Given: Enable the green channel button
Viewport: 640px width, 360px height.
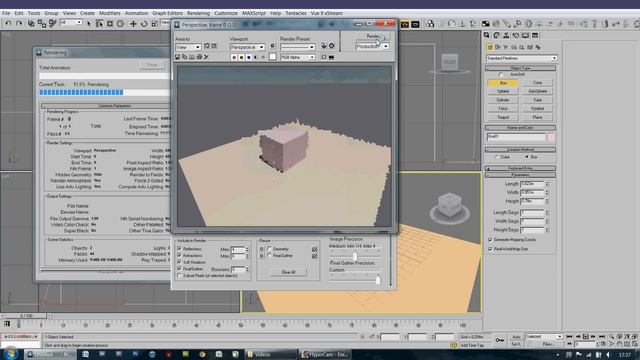Looking at the screenshot, I should 241,57.
